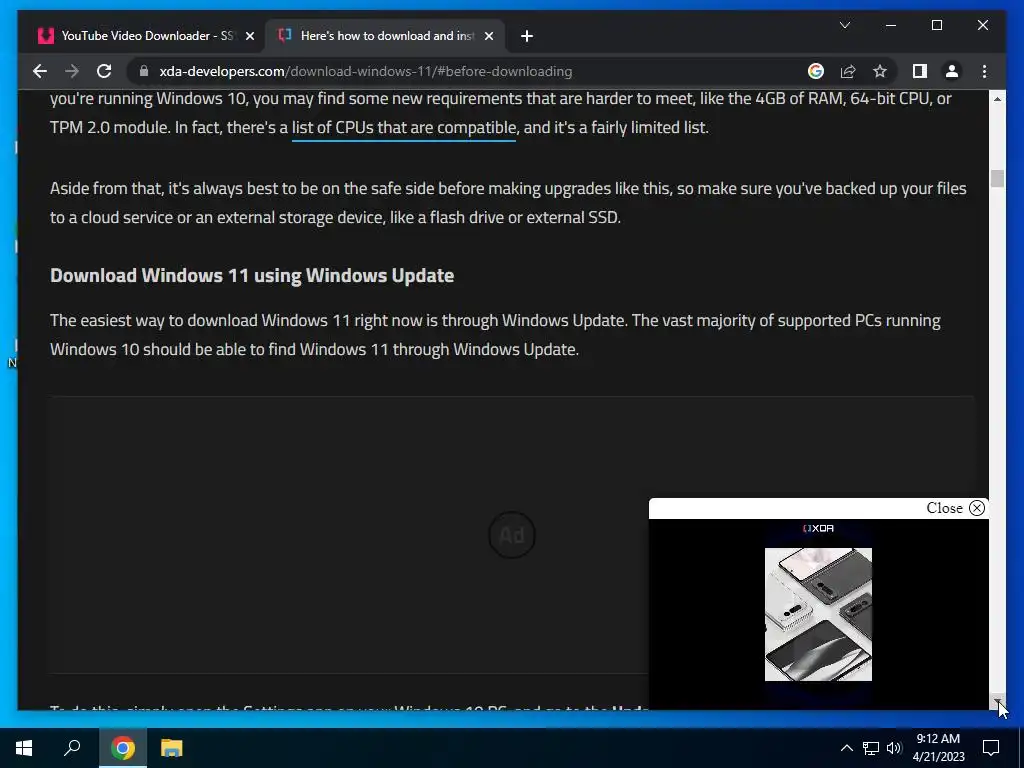Click the page scrollbar thumb

[x=997, y=178]
